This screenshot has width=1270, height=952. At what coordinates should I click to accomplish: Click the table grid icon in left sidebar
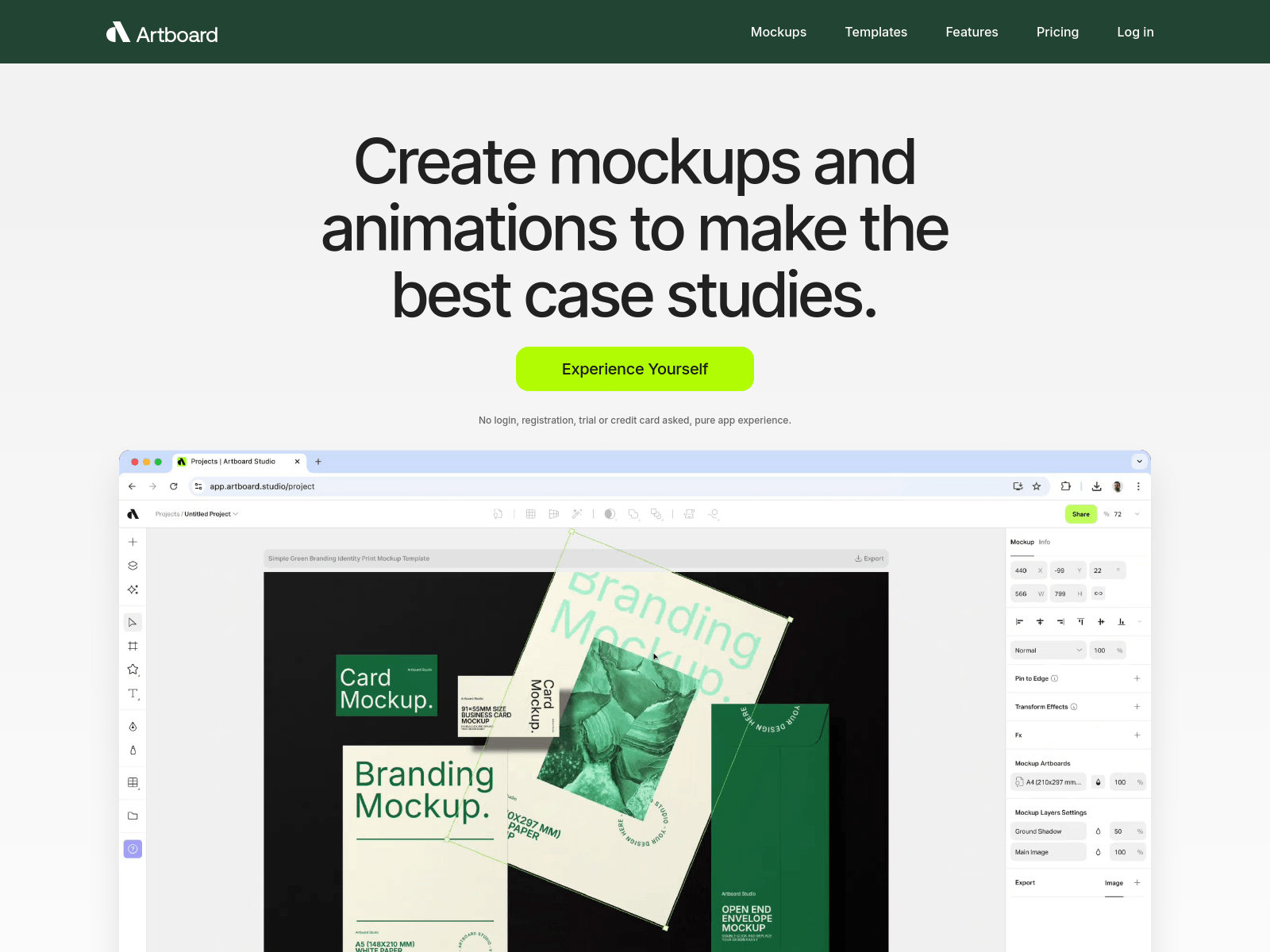(133, 783)
